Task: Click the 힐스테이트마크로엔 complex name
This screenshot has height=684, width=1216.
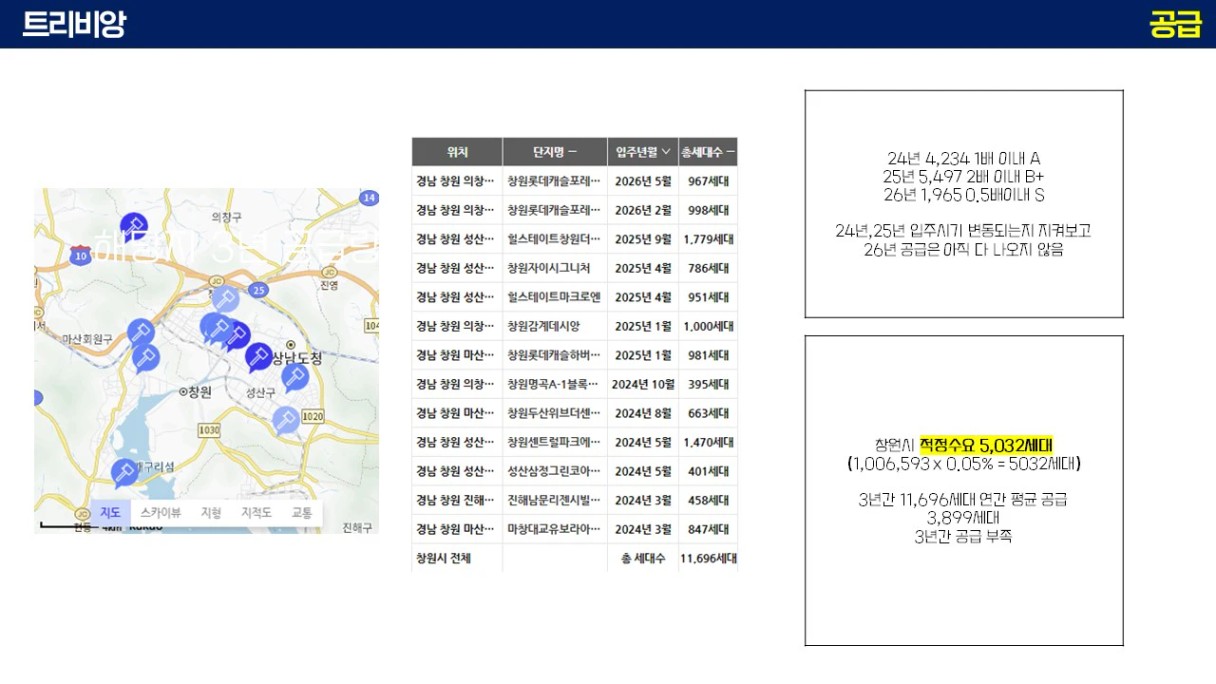Action: coord(554,297)
